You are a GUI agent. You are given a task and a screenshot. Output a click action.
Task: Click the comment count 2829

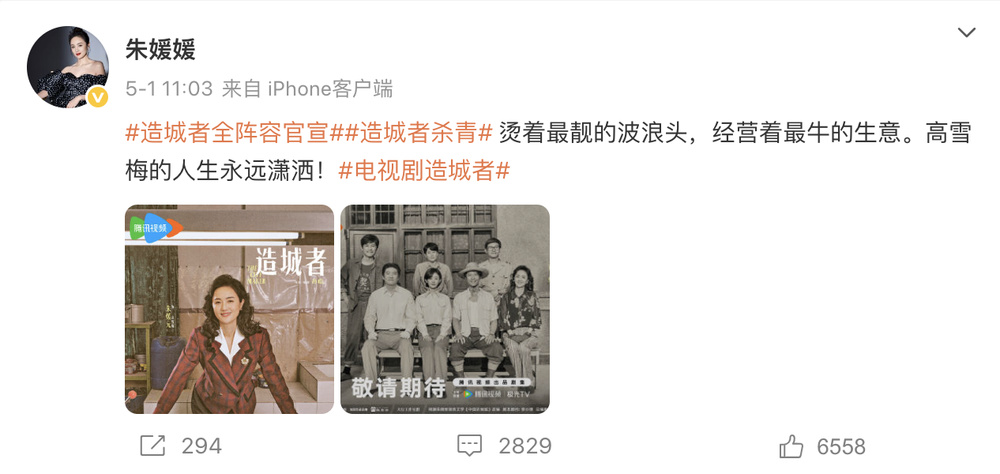[525, 446]
